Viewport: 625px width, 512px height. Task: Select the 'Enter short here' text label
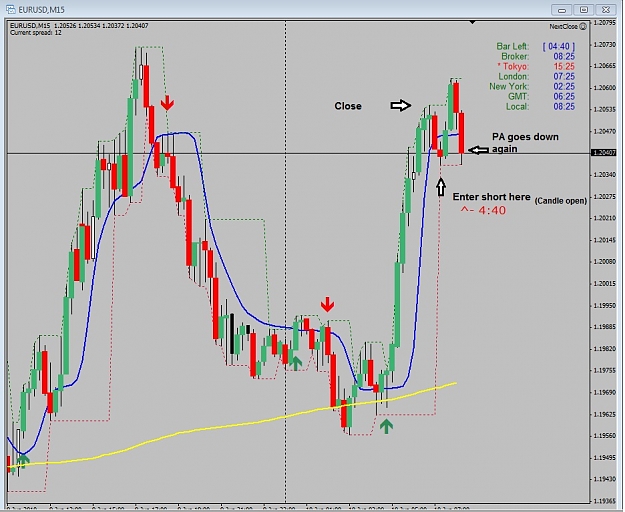(x=491, y=197)
